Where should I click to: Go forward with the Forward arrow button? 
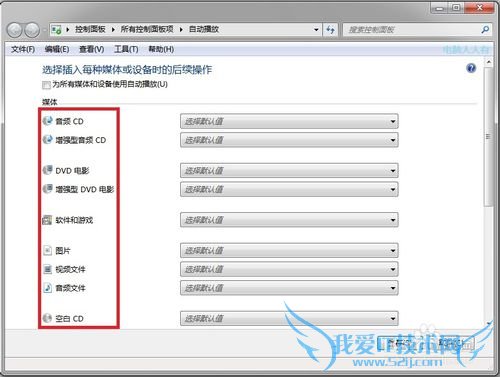click(x=32, y=30)
